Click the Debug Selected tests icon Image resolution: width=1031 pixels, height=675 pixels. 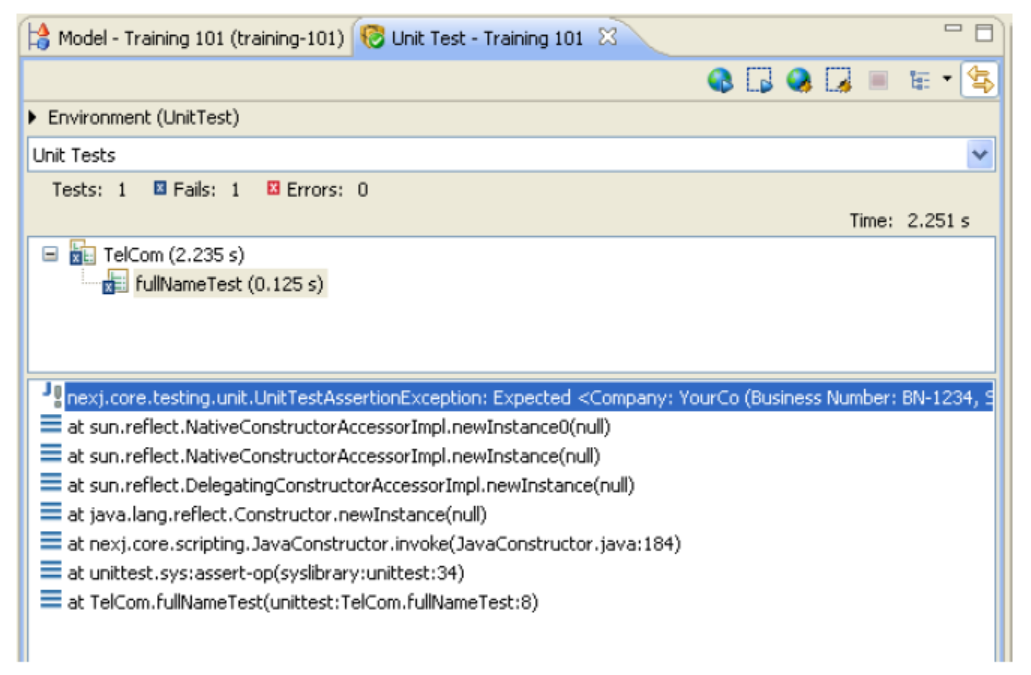pyautogui.click(x=838, y=81)
